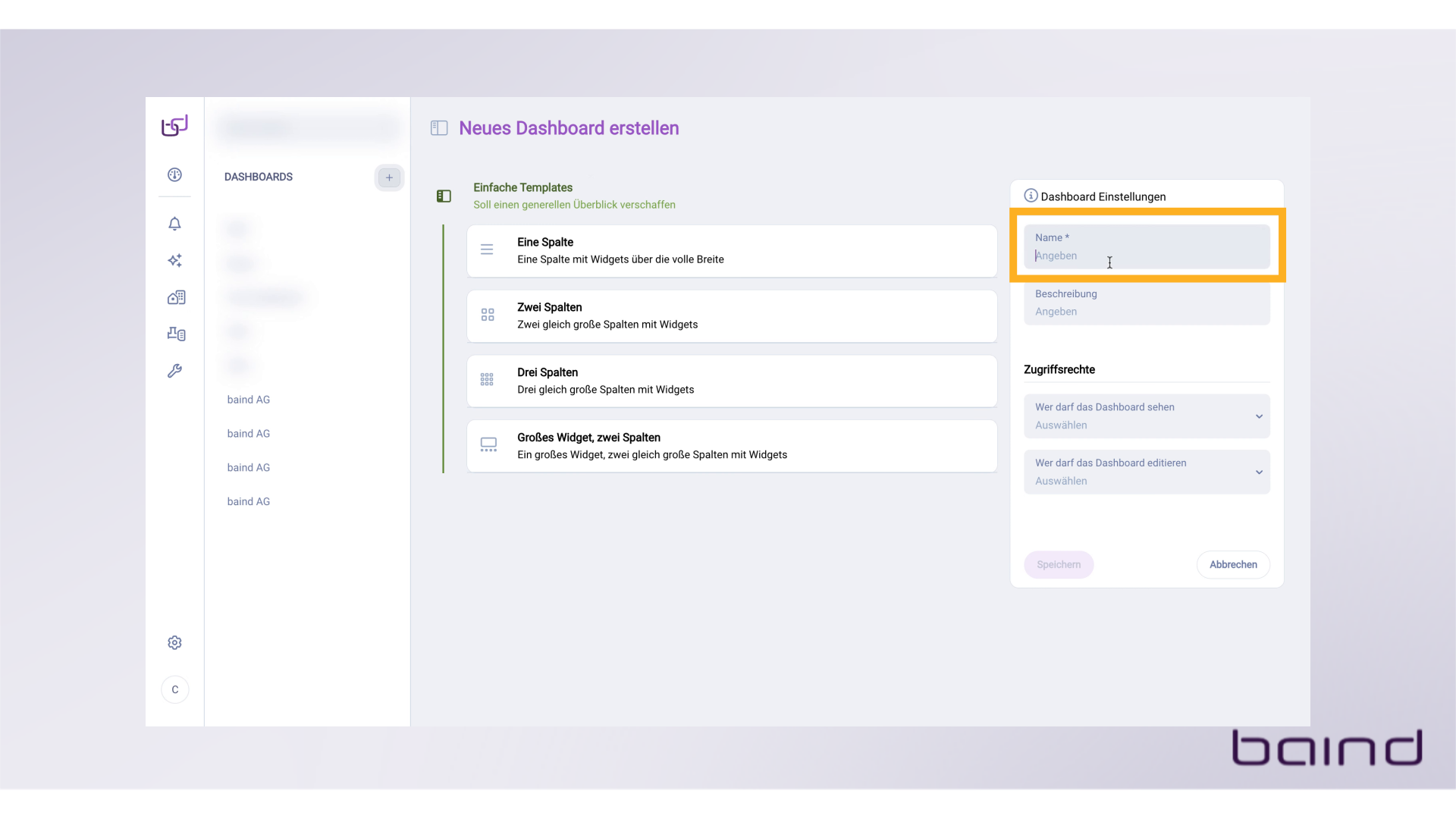The width and height of the screenshot is (1456, 819).
Task: Choose the 'Zwei Spalten' template
Action: pyautogui.click(x=731, y=316)
